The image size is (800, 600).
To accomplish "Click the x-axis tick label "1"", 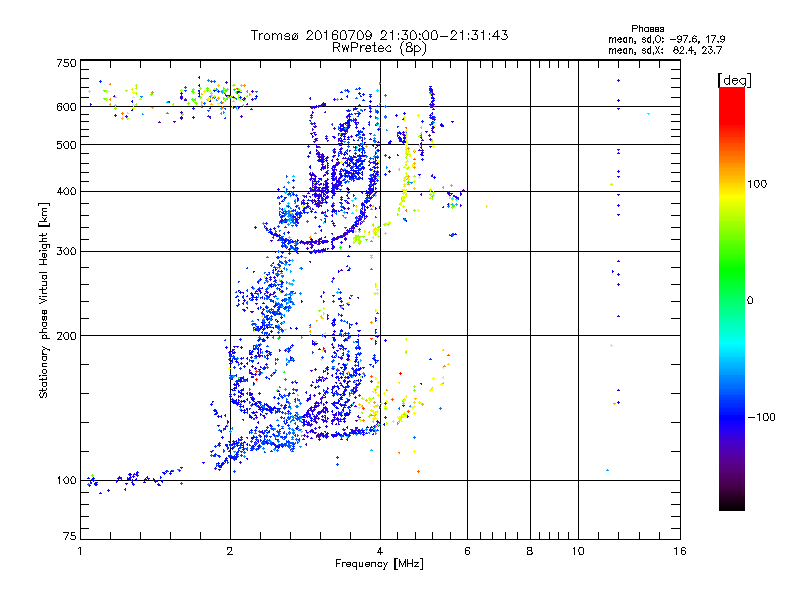I will [80, 551].
